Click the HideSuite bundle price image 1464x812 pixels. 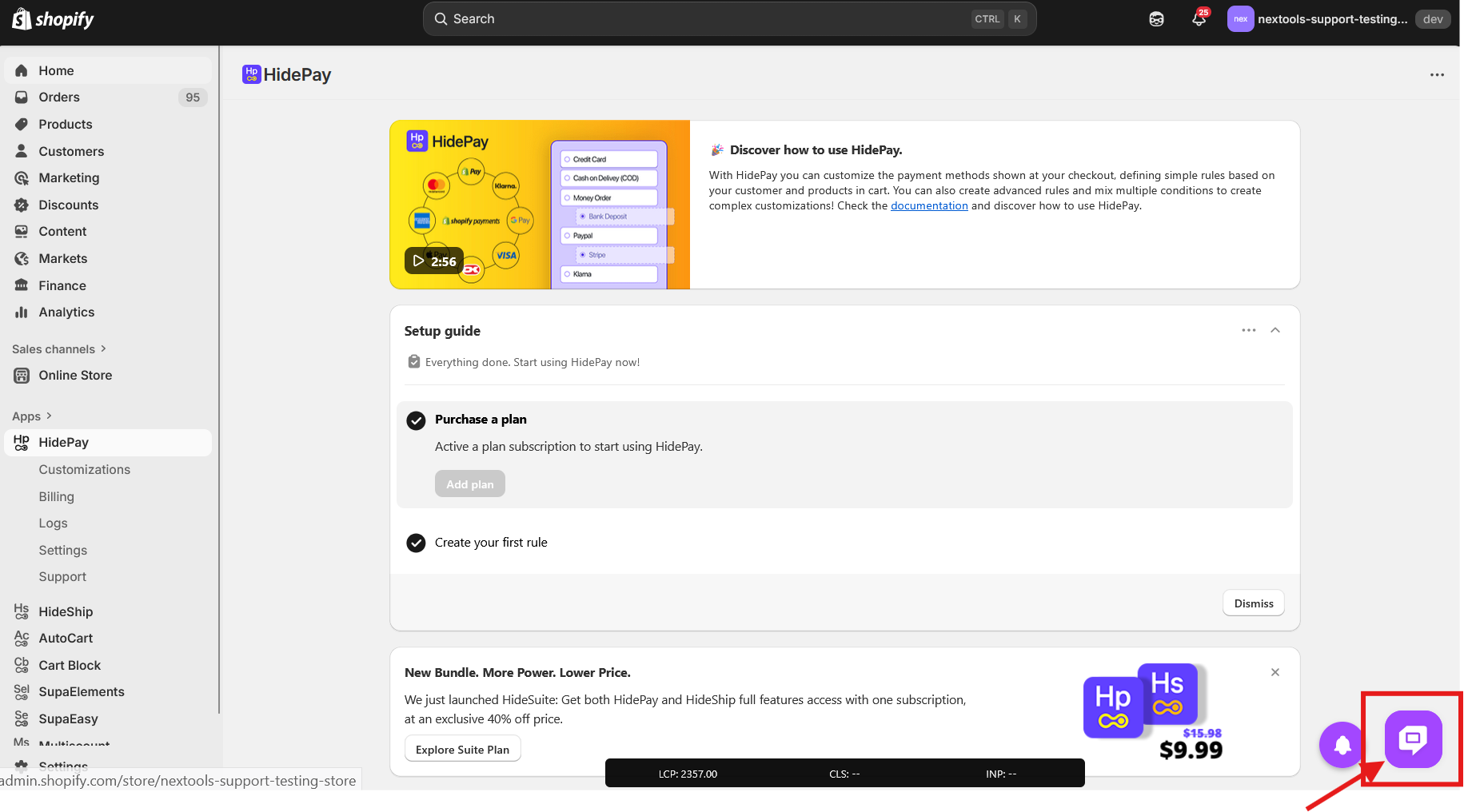tap(1153, 712)
